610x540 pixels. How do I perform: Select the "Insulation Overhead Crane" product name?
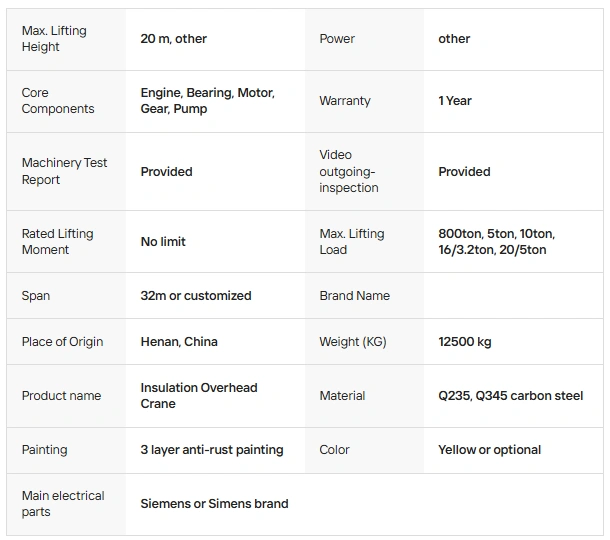tap(199, 396)
